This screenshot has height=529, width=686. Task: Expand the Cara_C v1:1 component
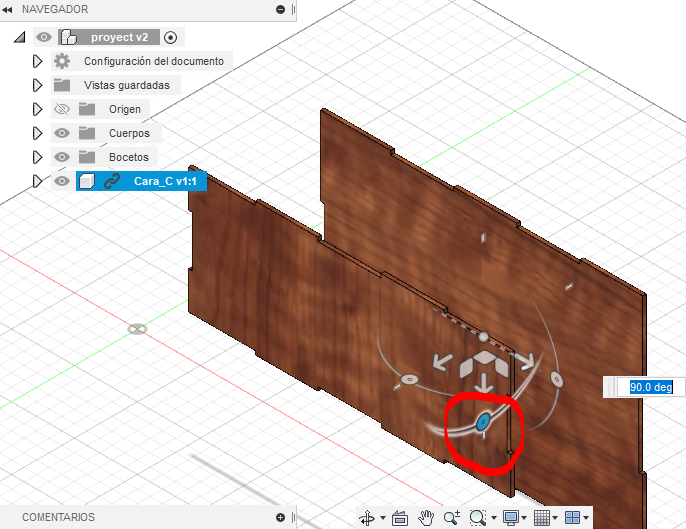click(37, 181)
